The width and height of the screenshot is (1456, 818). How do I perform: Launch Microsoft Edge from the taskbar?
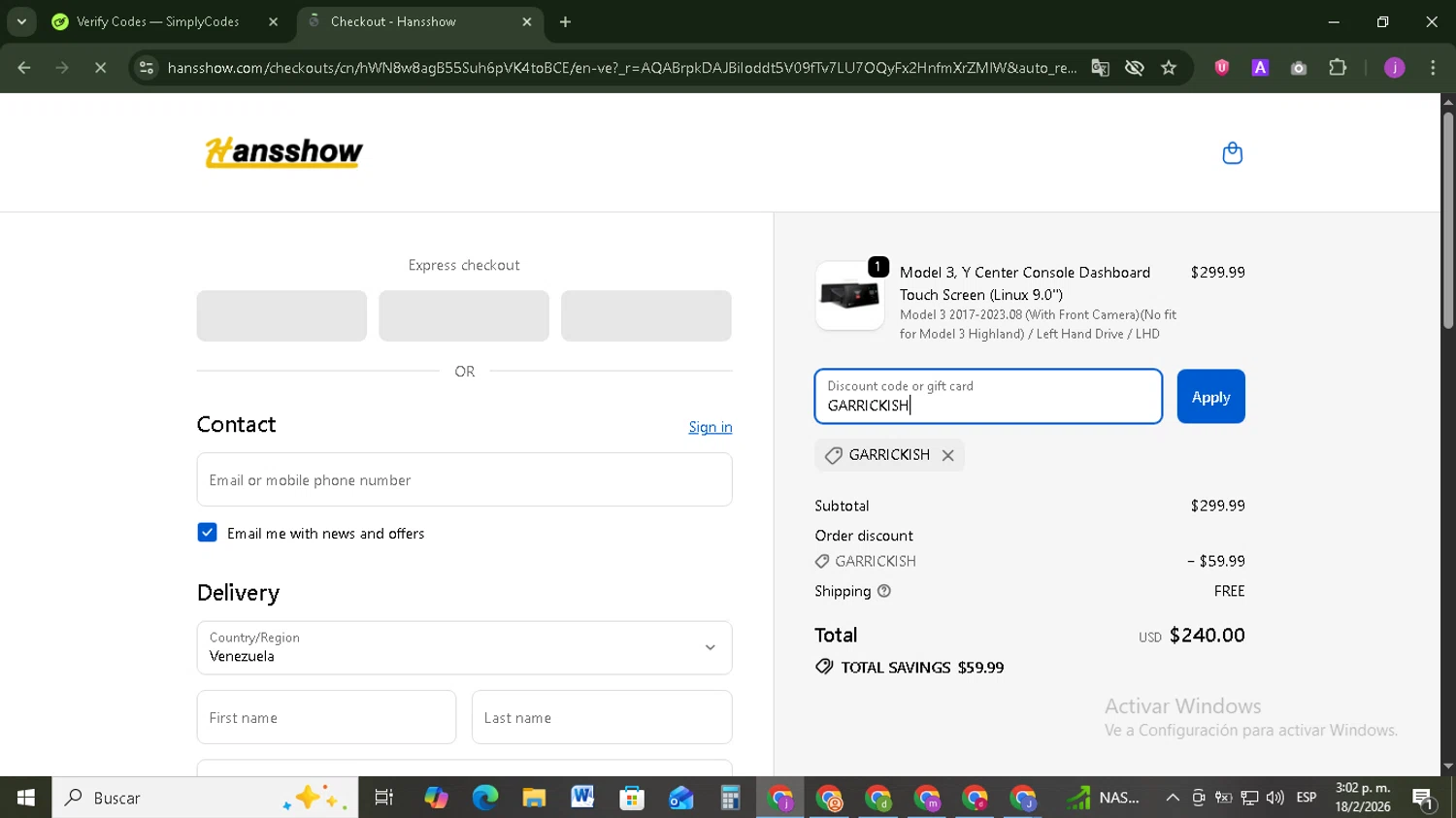click(x=484, y=798)
